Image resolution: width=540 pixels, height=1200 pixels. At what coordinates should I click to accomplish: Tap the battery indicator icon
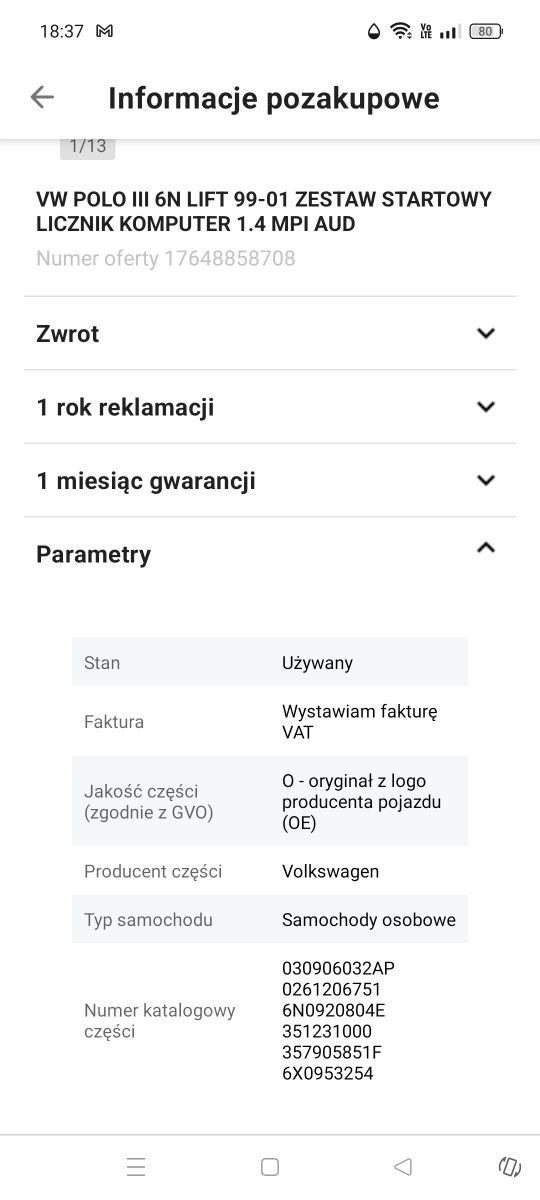pyautogui.click(x=485, y=31)
